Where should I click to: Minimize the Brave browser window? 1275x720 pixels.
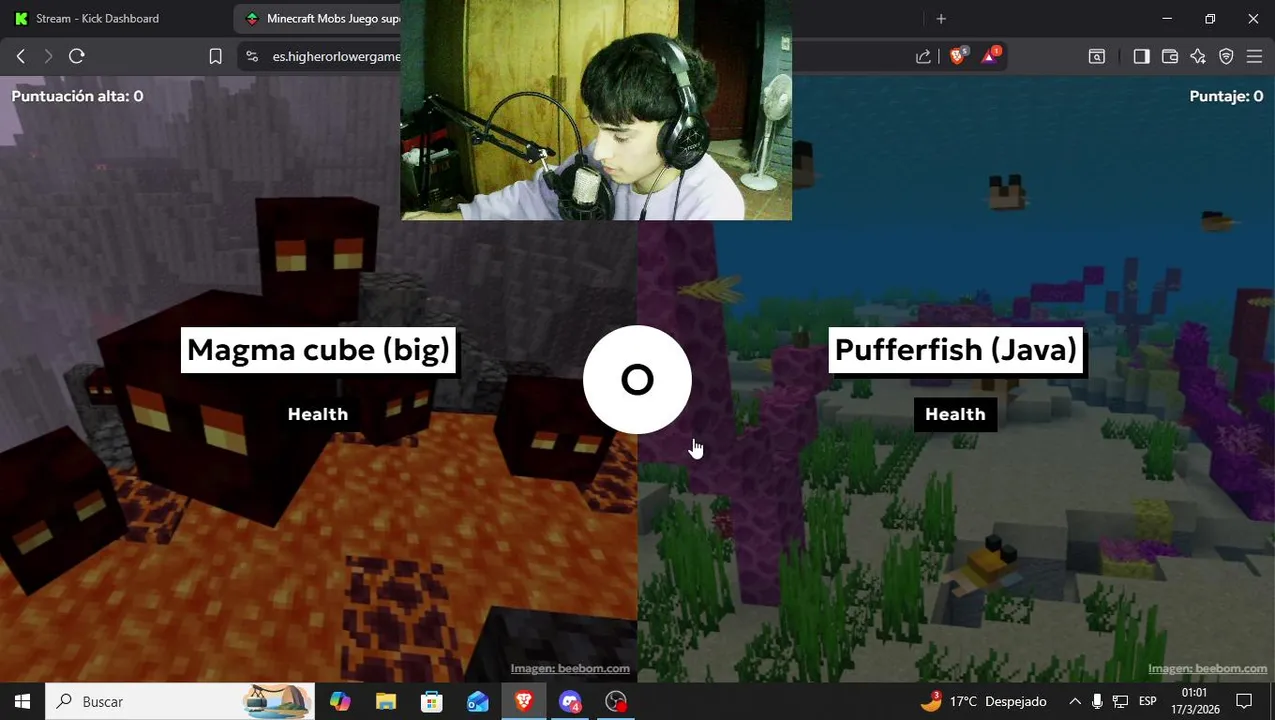[1167, 18]
